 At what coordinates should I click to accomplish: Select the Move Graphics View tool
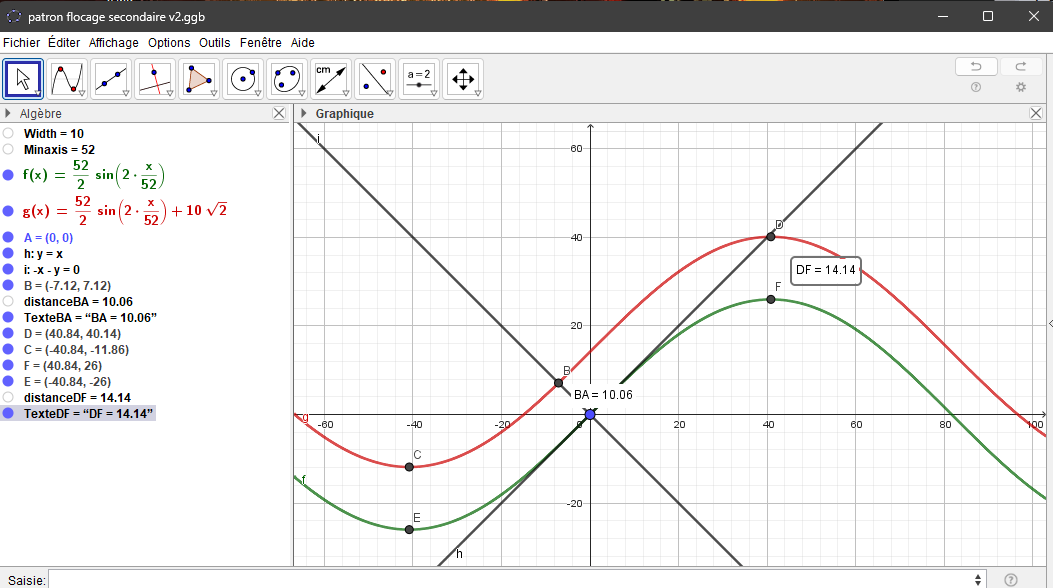tap(463, 79)
